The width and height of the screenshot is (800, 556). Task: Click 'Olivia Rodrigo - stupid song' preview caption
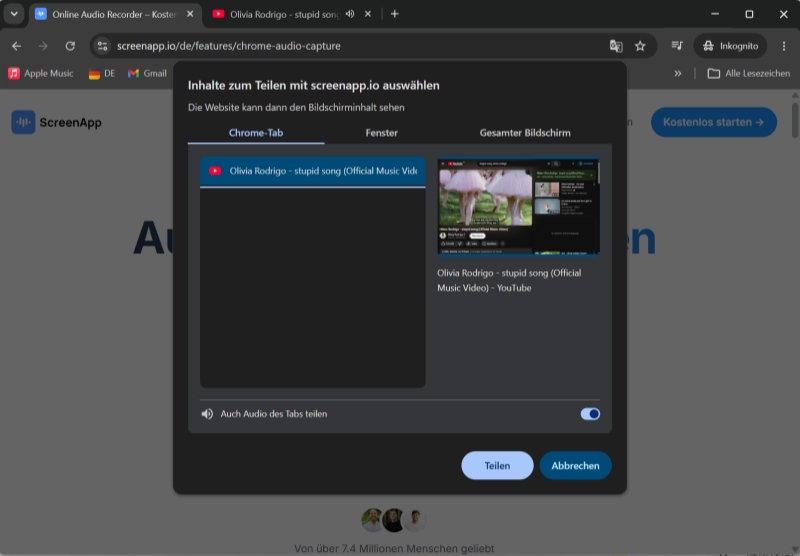(509, 281)
